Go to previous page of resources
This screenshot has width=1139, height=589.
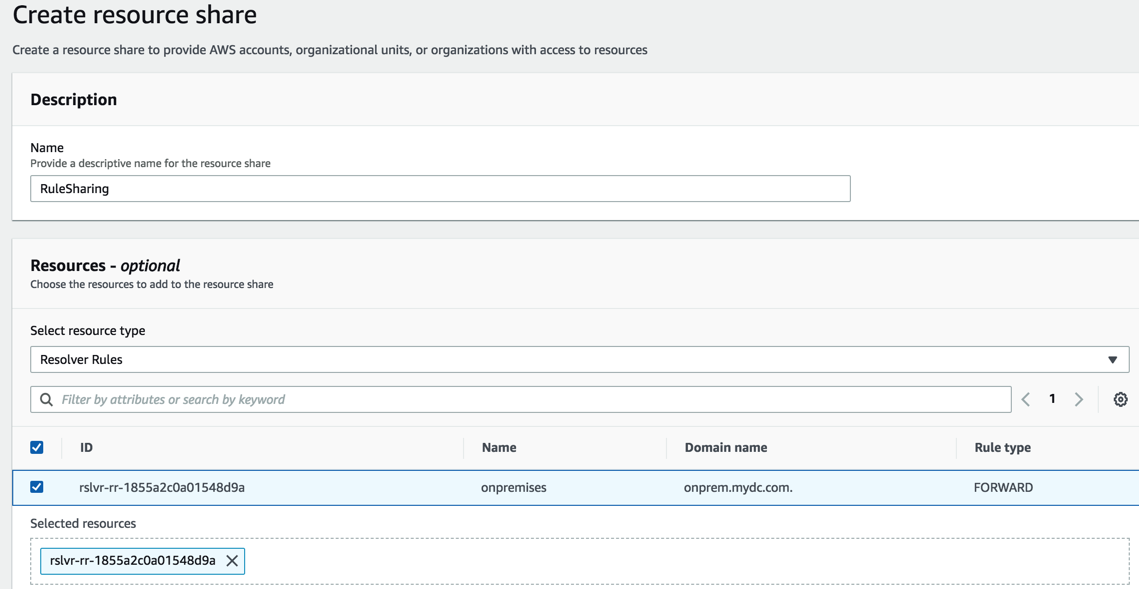[x=1026, y=399]
